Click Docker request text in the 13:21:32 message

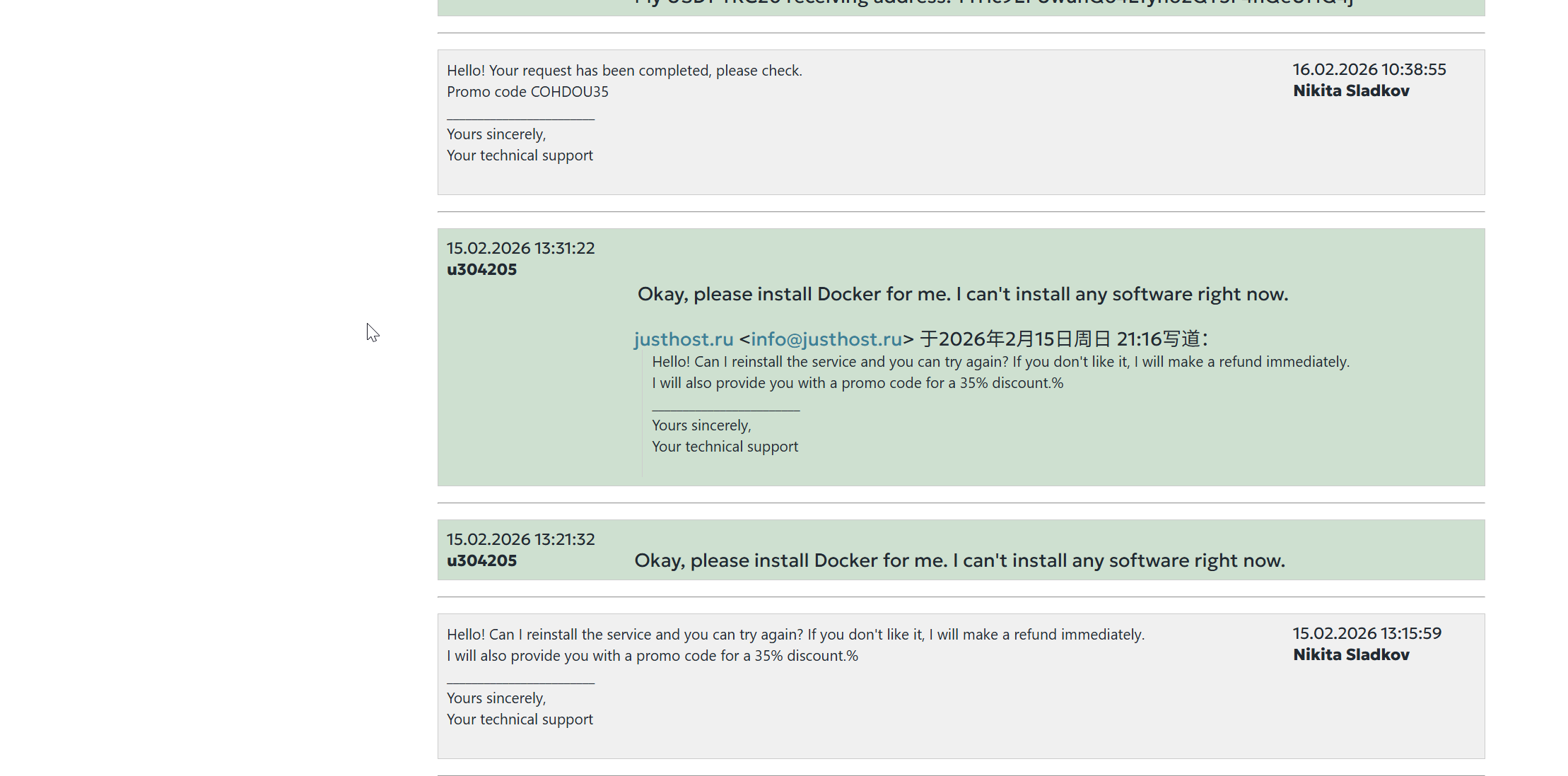pyautogui.click(x=959, y=560)
